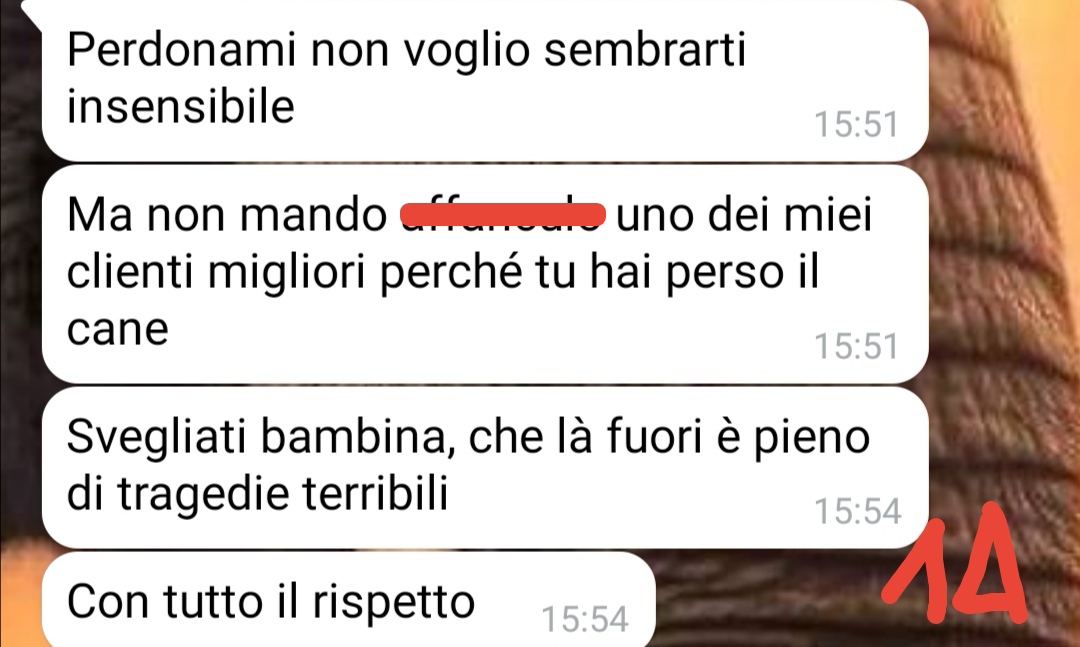Click the word "Perdonami" in the first message
This screenshot has width=1080, height=647.
[182, 50]
